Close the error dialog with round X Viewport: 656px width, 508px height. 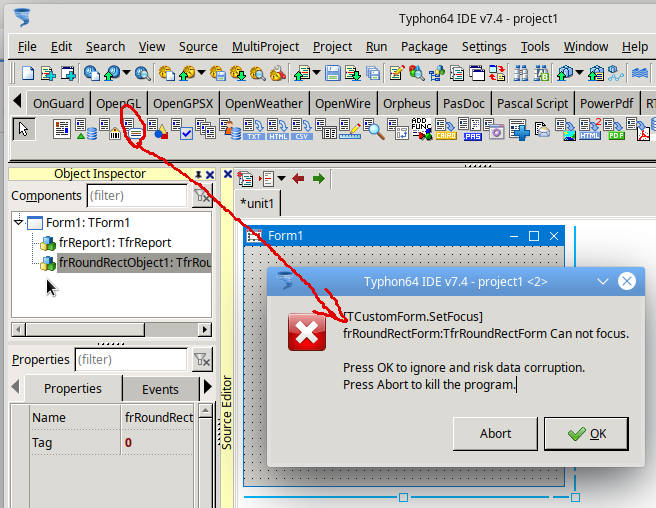[627, 281]
